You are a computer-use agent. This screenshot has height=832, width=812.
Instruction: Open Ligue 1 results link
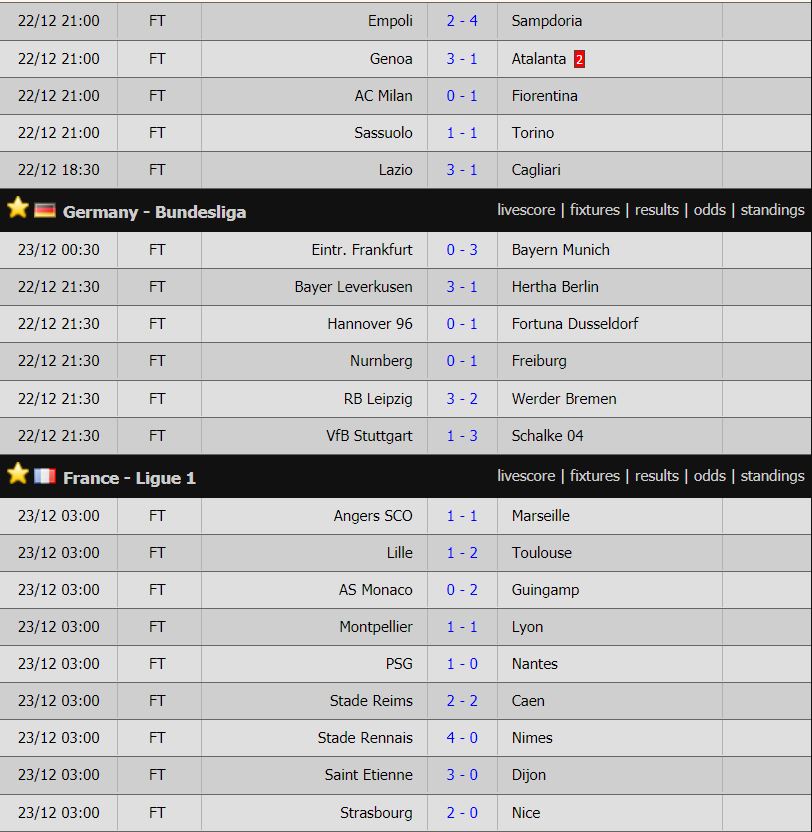tap(656, 476)
